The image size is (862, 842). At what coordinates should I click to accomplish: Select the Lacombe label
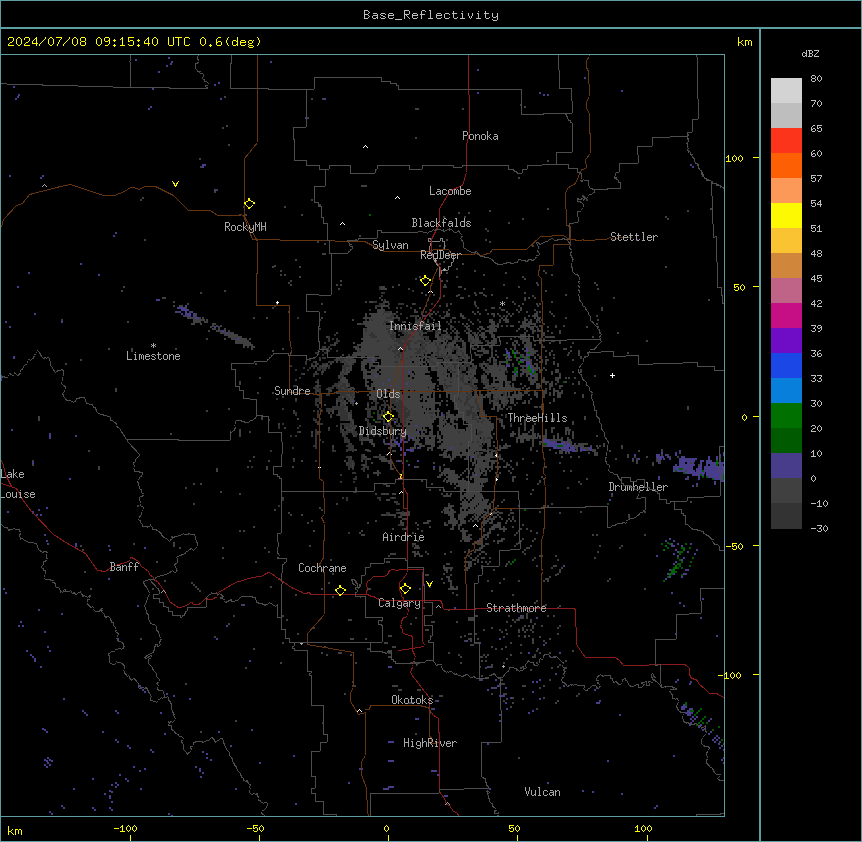[x=450, y=191]
